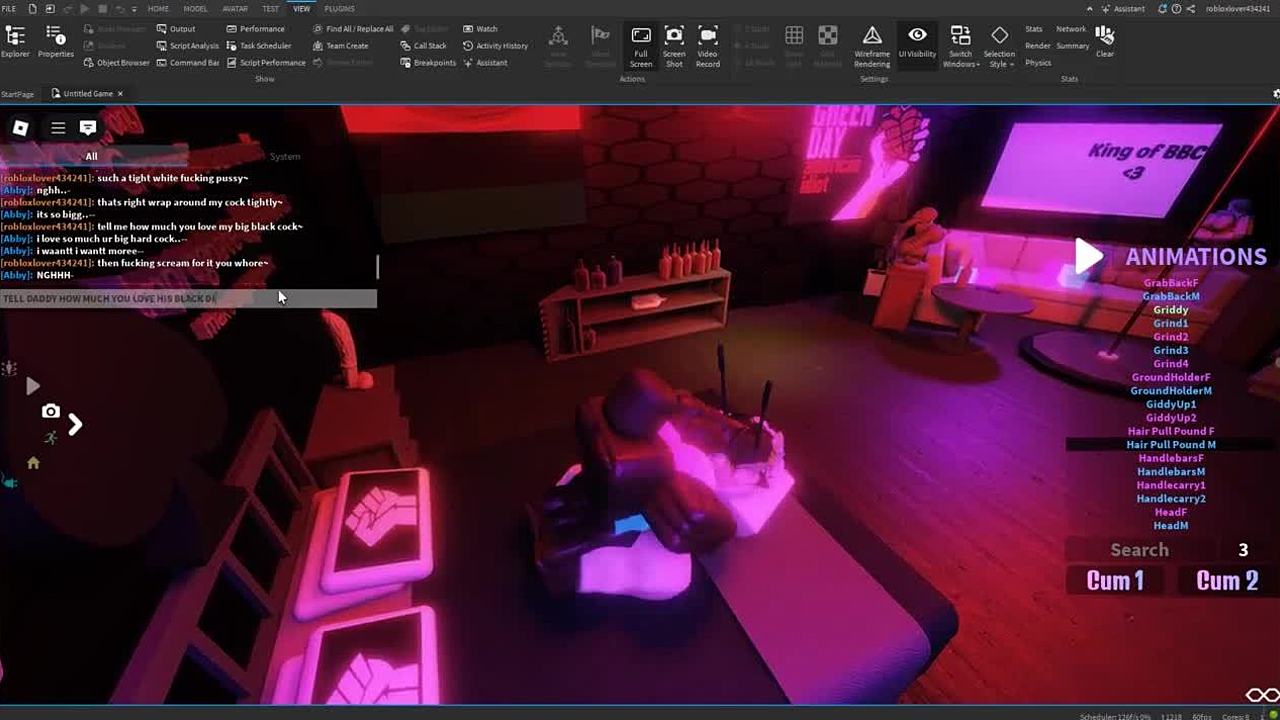Open the Selection Style dropdown
The height and width of the screenshot is (720, 1280).
[x=999, y=47]
